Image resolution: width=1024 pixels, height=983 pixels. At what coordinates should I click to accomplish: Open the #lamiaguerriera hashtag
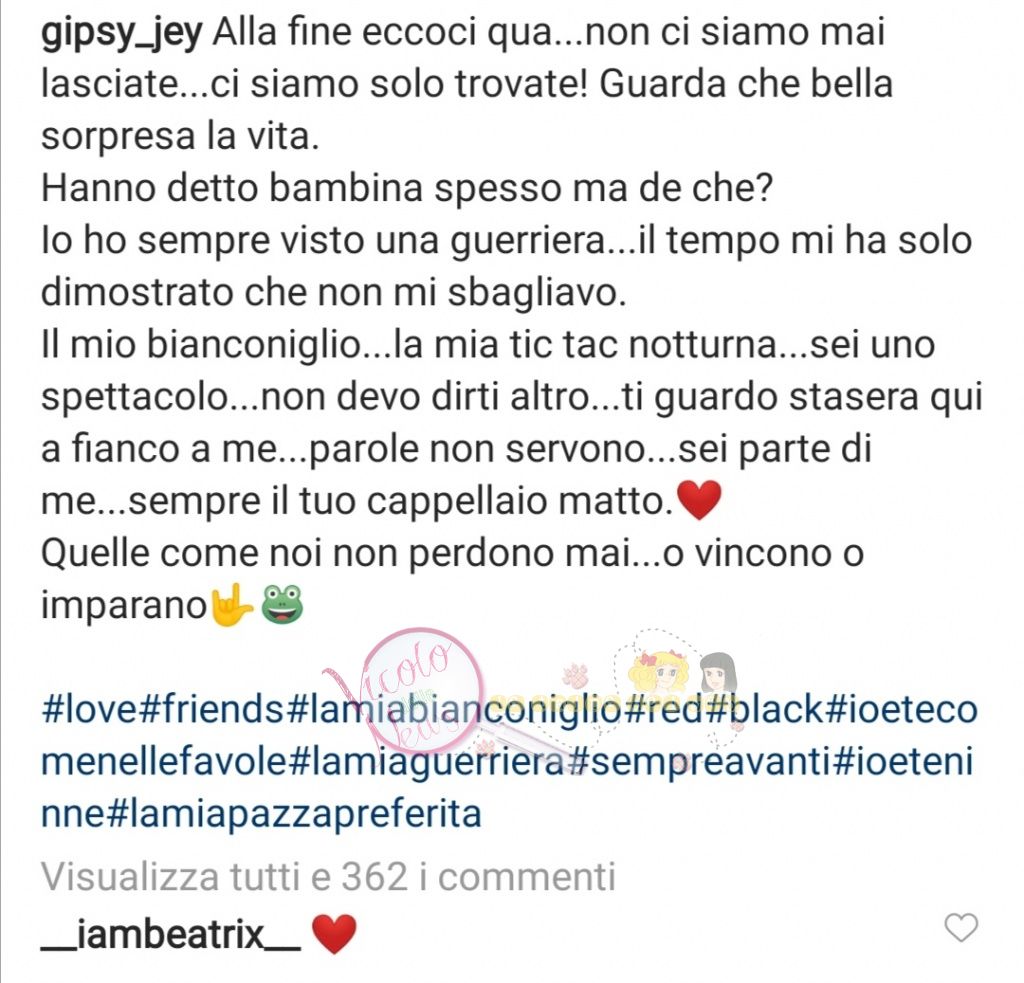coord(426,762)
